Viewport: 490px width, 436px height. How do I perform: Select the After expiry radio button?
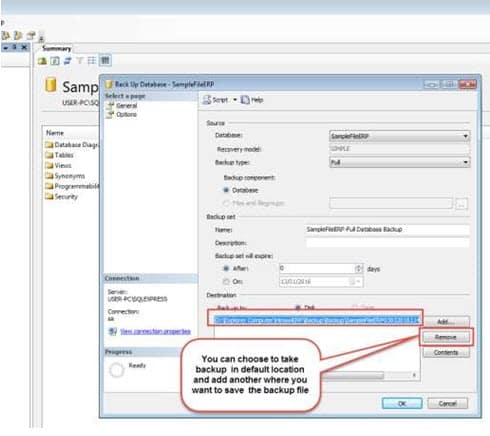coord(226,268)
